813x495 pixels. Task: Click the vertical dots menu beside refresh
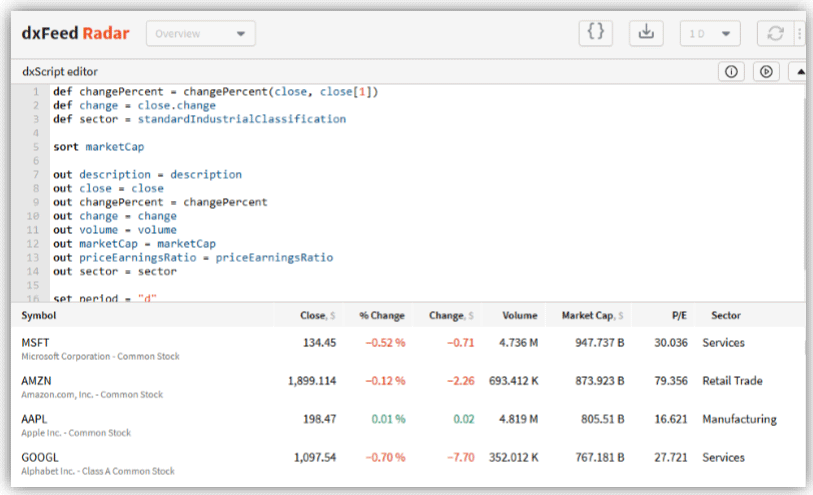800,34
